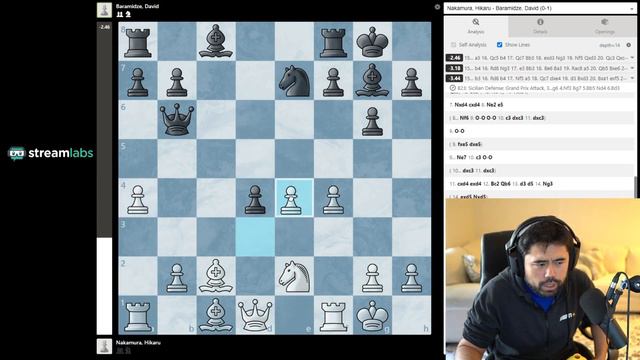
Task: Click the Sicilian Defense Grand Prix Attack opening
Action: click(x=538, y=88)
